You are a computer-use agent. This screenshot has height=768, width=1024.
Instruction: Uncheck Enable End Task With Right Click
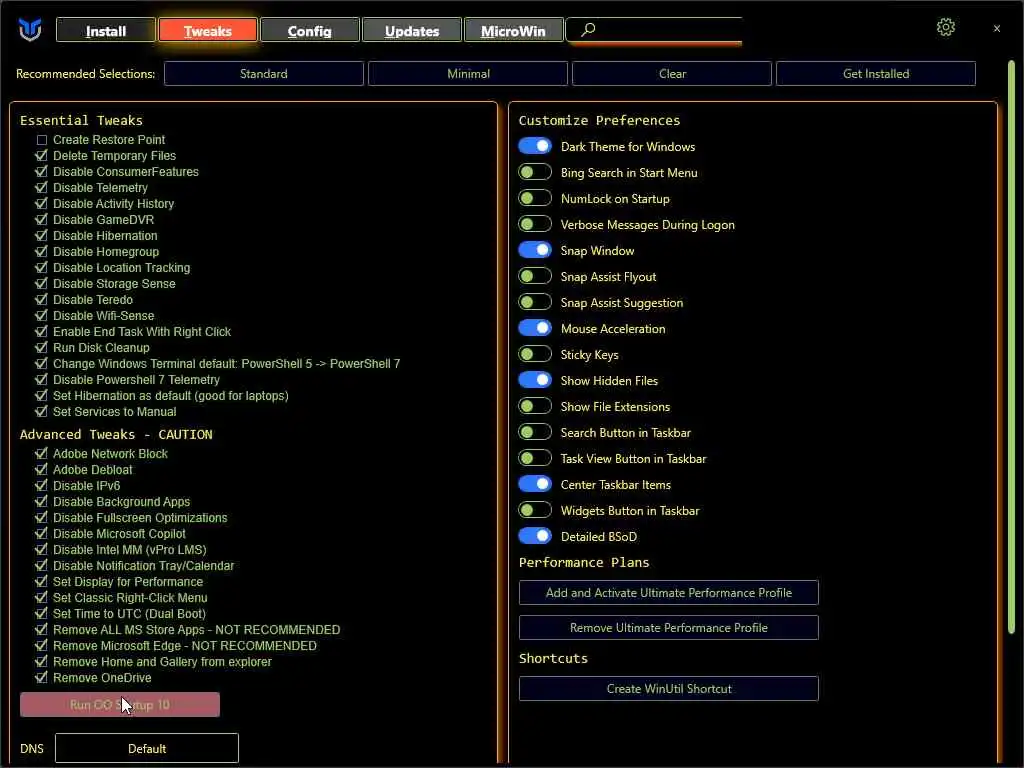pyautogui.click(x=42, y=332)
